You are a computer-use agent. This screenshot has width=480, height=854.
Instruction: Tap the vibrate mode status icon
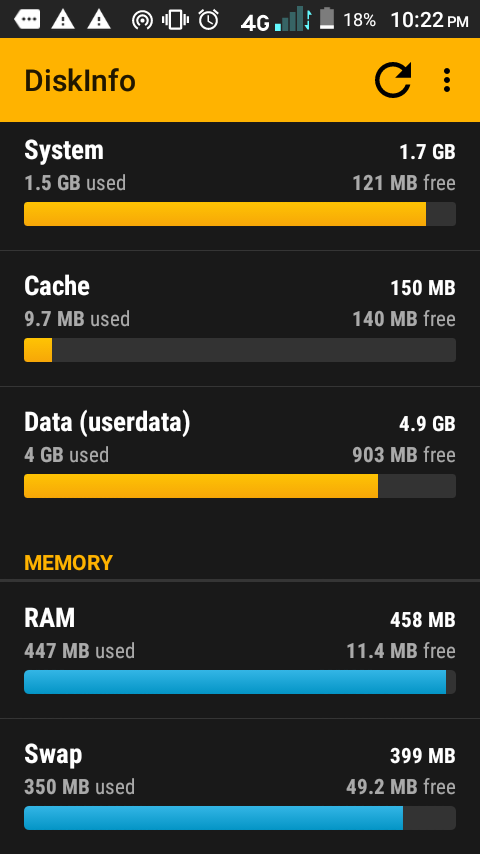pos(175,20)
